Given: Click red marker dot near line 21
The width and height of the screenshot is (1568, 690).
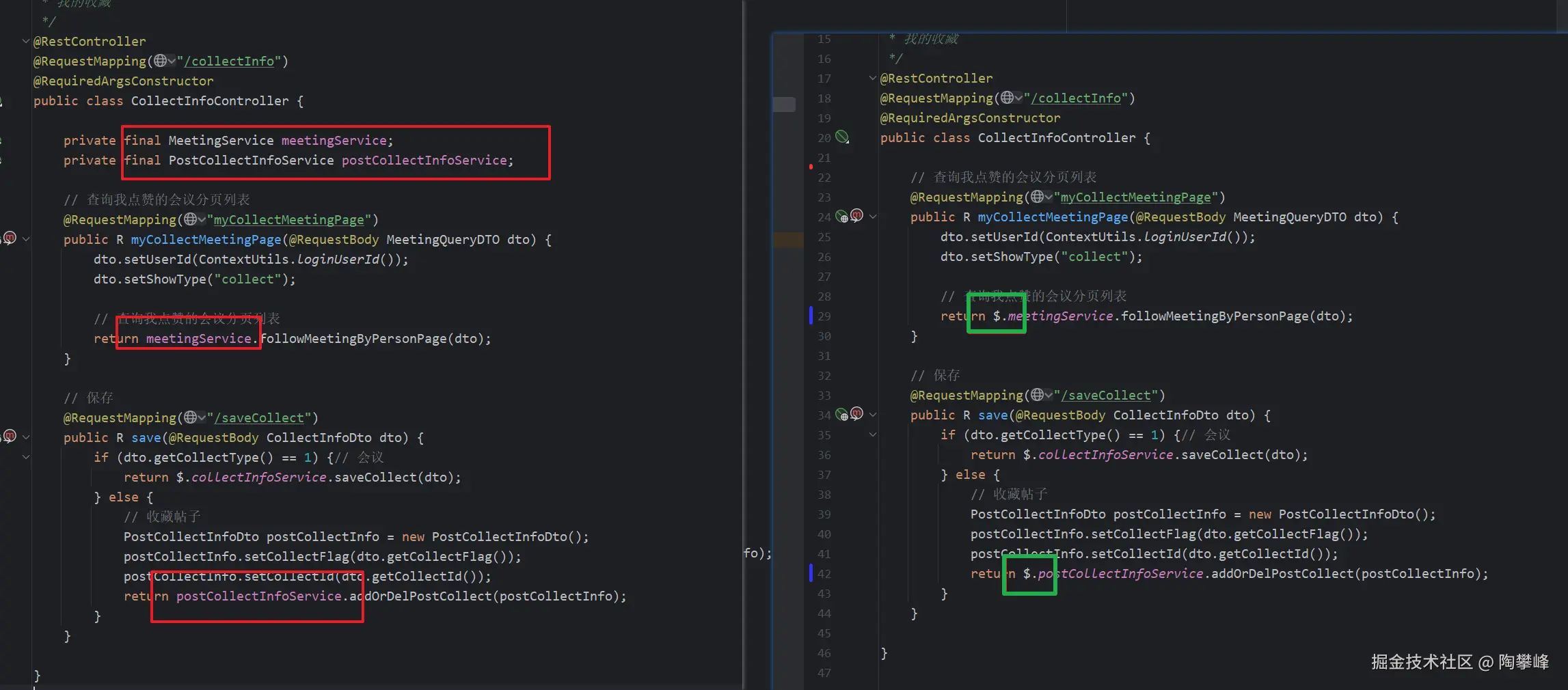Looking at the screenshot, I should (811, 167).
